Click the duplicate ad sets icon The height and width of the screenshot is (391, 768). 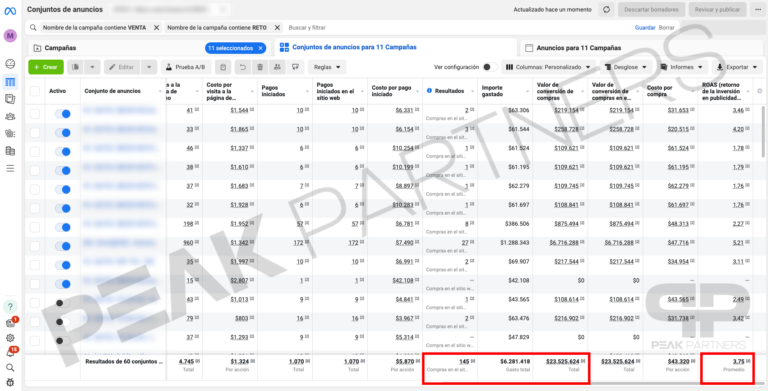76,67
